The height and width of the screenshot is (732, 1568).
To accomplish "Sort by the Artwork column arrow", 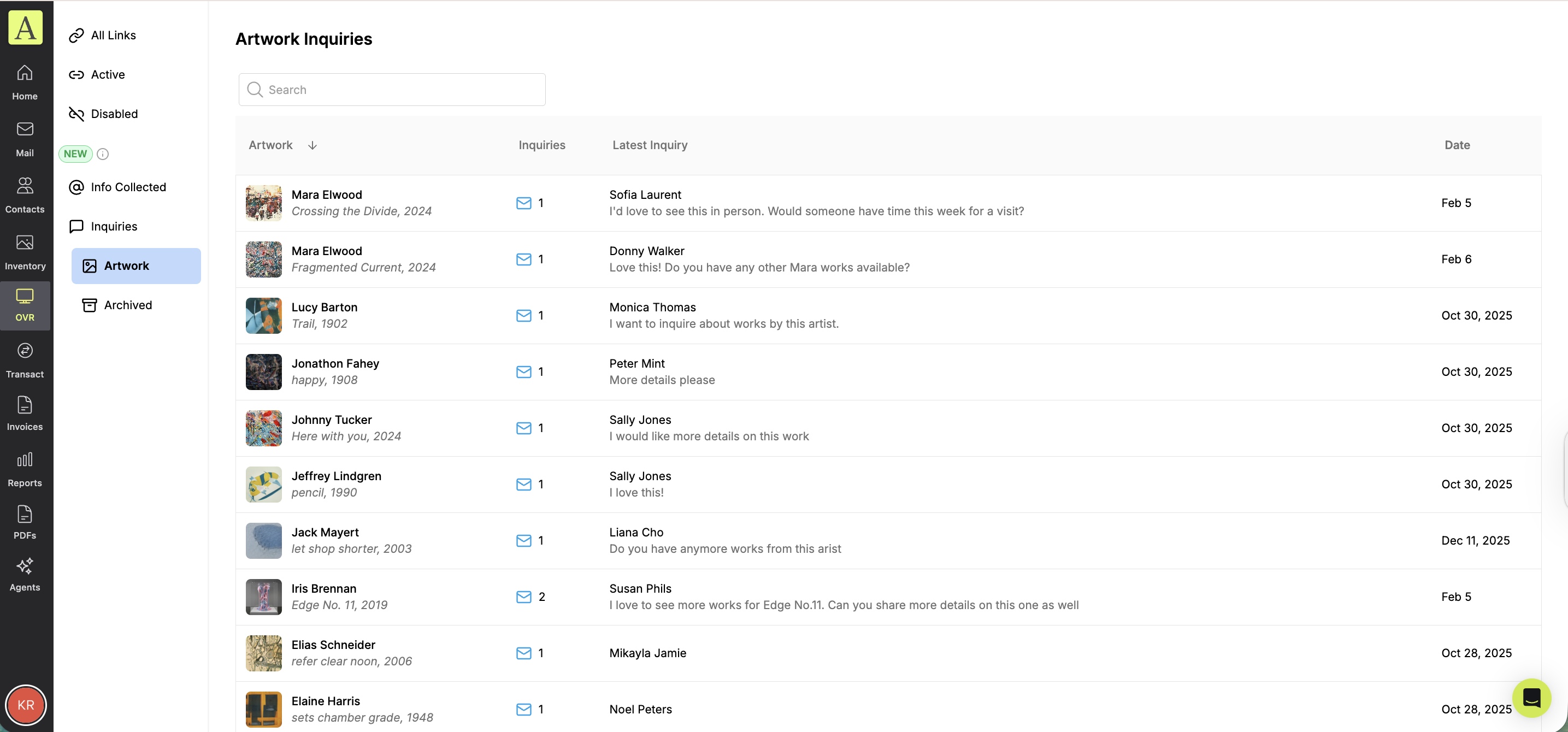I will tap(313, 145).
